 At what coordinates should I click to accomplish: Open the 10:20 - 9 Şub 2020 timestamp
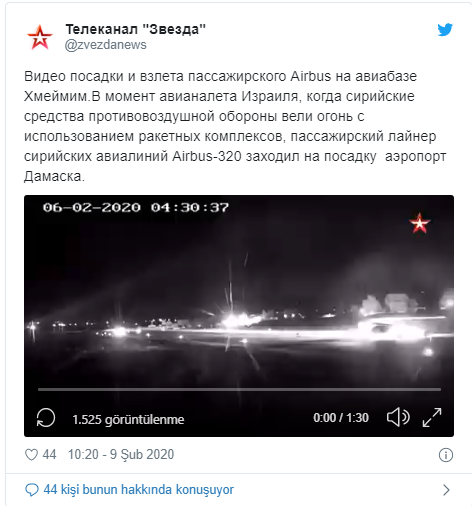121,454
